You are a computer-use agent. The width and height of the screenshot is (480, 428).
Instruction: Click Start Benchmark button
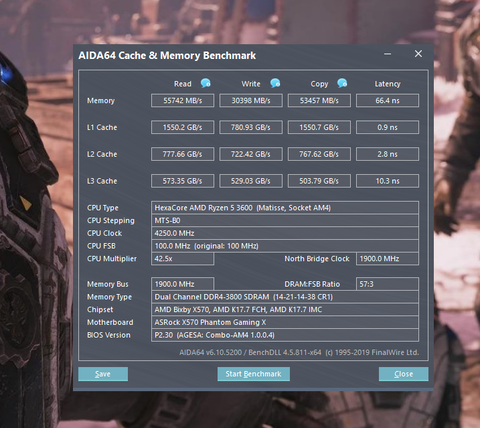click(254, 374)
